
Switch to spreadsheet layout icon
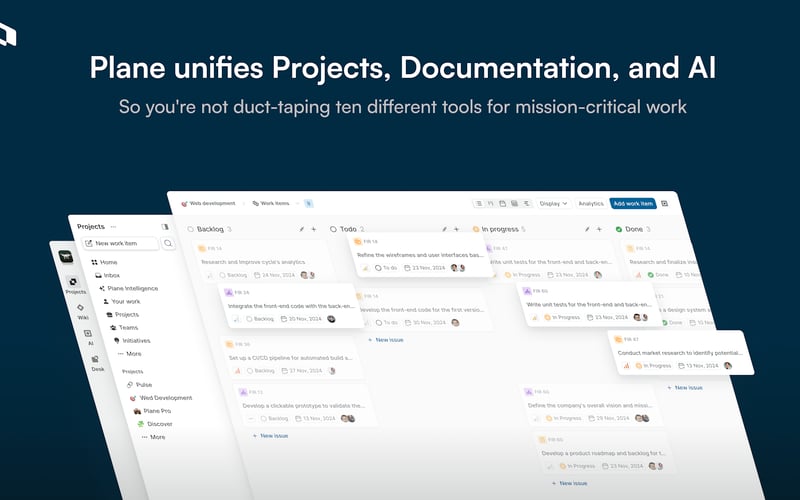pyautogui.click(x=514, y=203)
